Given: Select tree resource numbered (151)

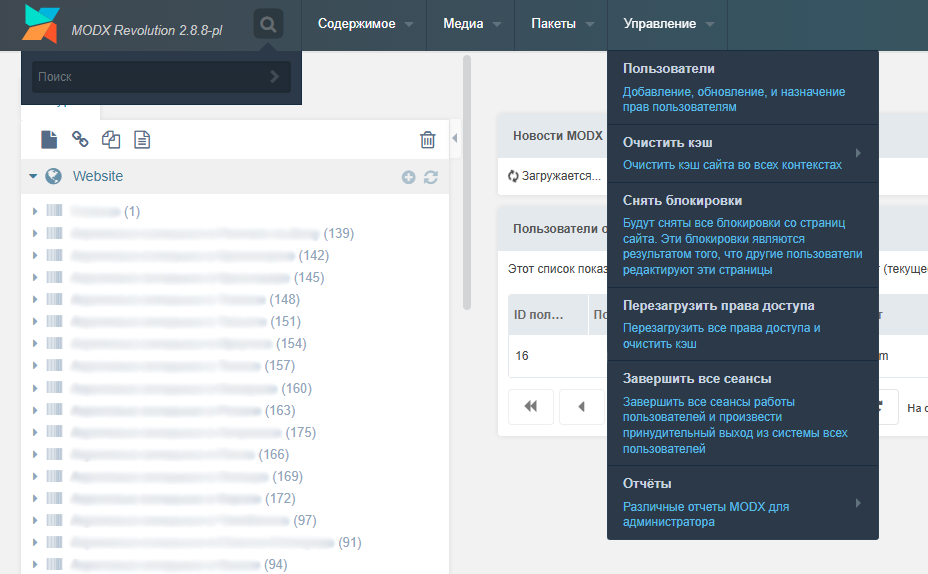Looking at the screenshot, I should (186, 321).
